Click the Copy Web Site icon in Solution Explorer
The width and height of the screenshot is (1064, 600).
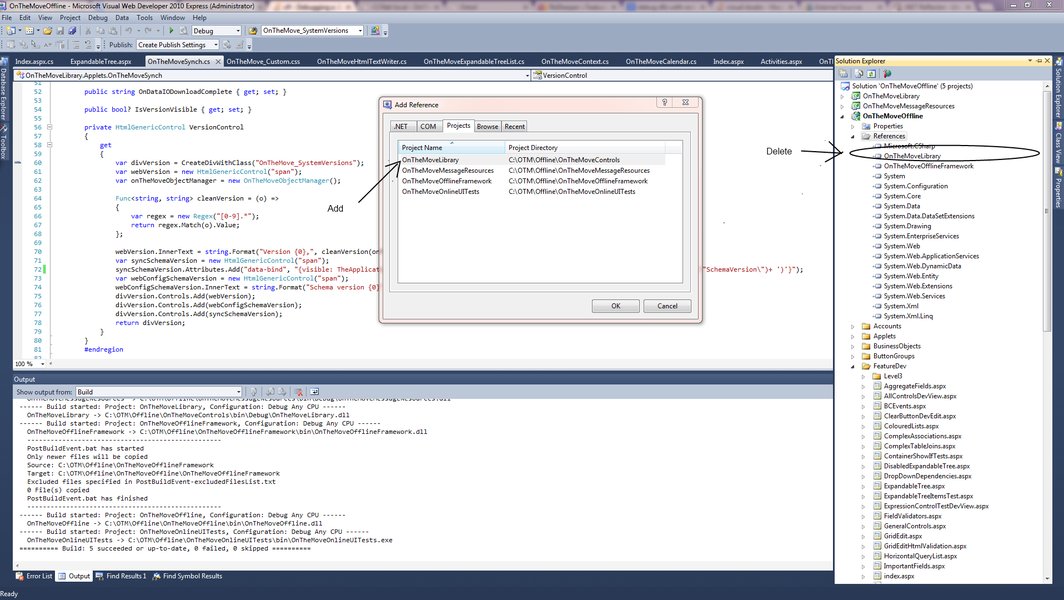tap(887, 73)
